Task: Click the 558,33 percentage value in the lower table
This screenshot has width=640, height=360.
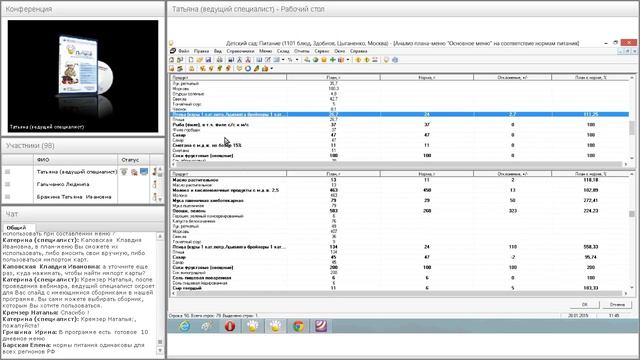Action: (591, 247)
